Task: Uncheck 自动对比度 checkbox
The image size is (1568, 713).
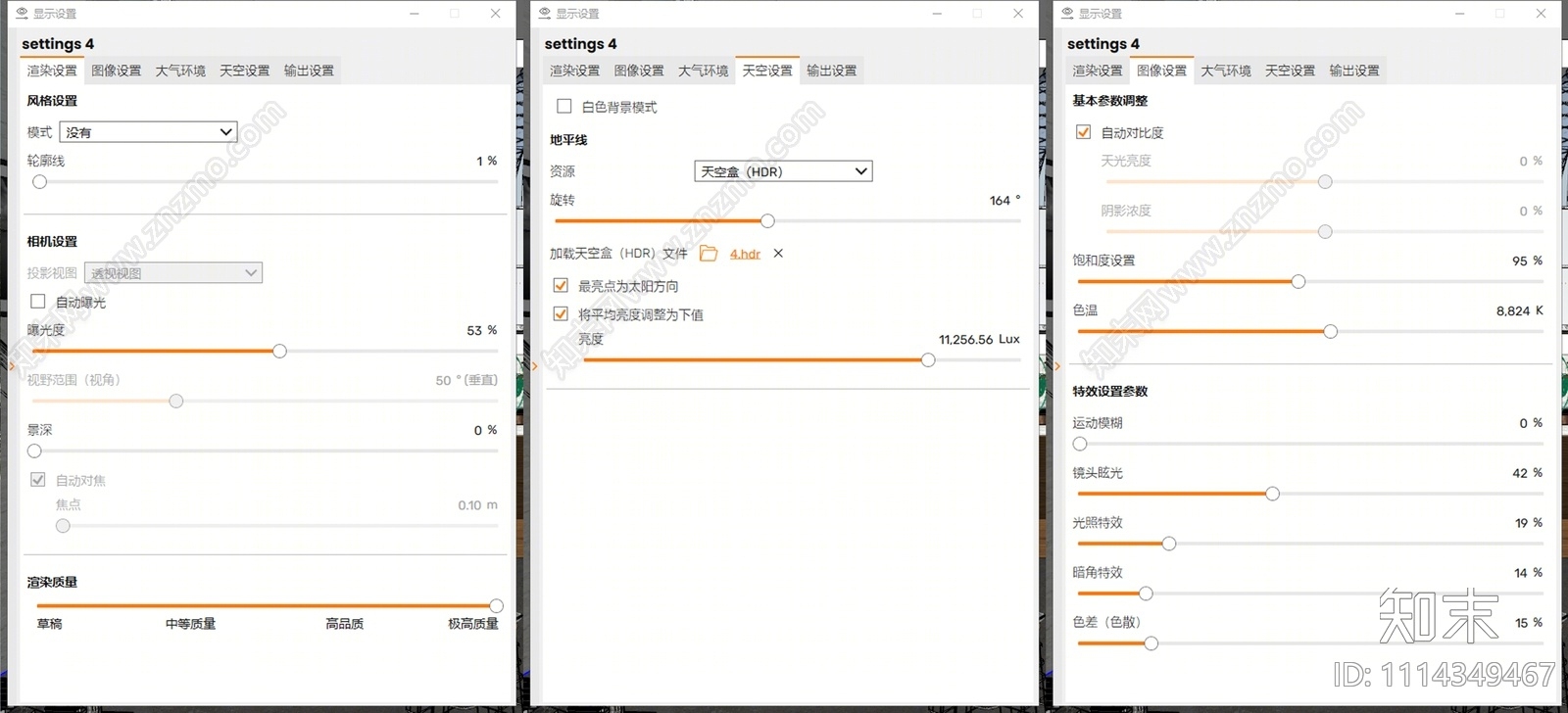Action: (x=1084, y=132)
